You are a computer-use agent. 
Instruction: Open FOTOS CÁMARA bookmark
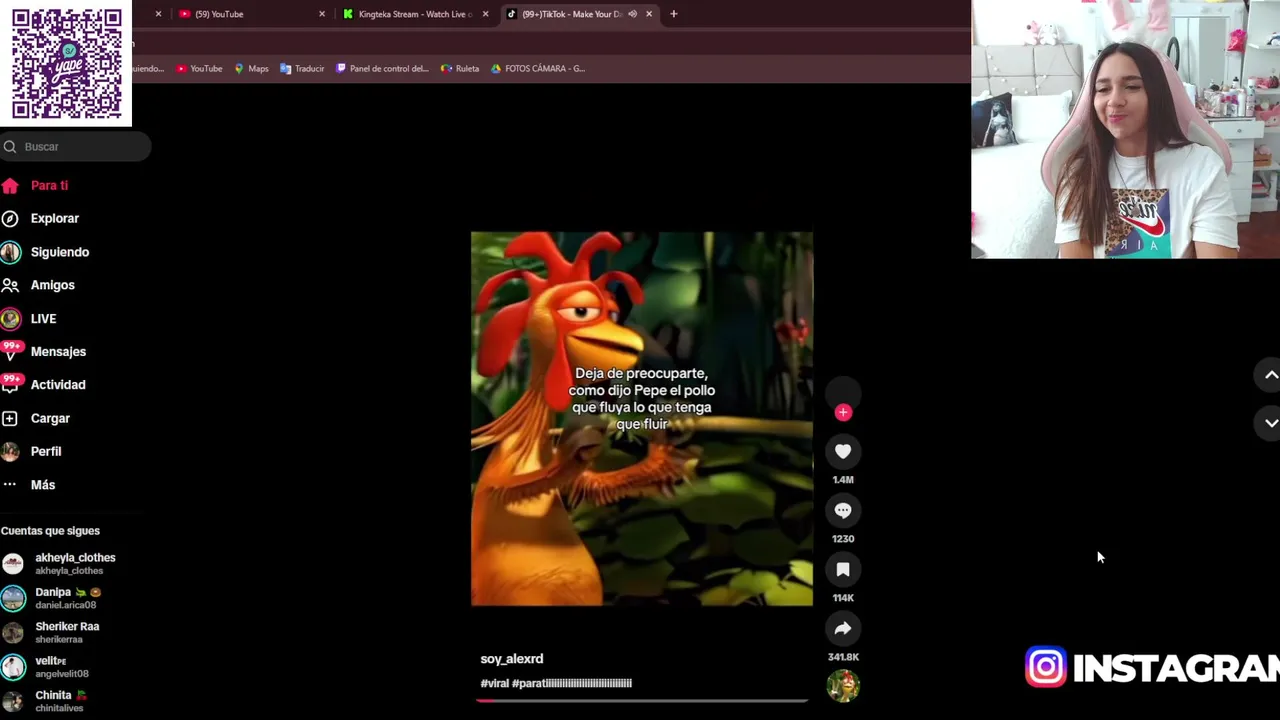click(x=537, y=68)
